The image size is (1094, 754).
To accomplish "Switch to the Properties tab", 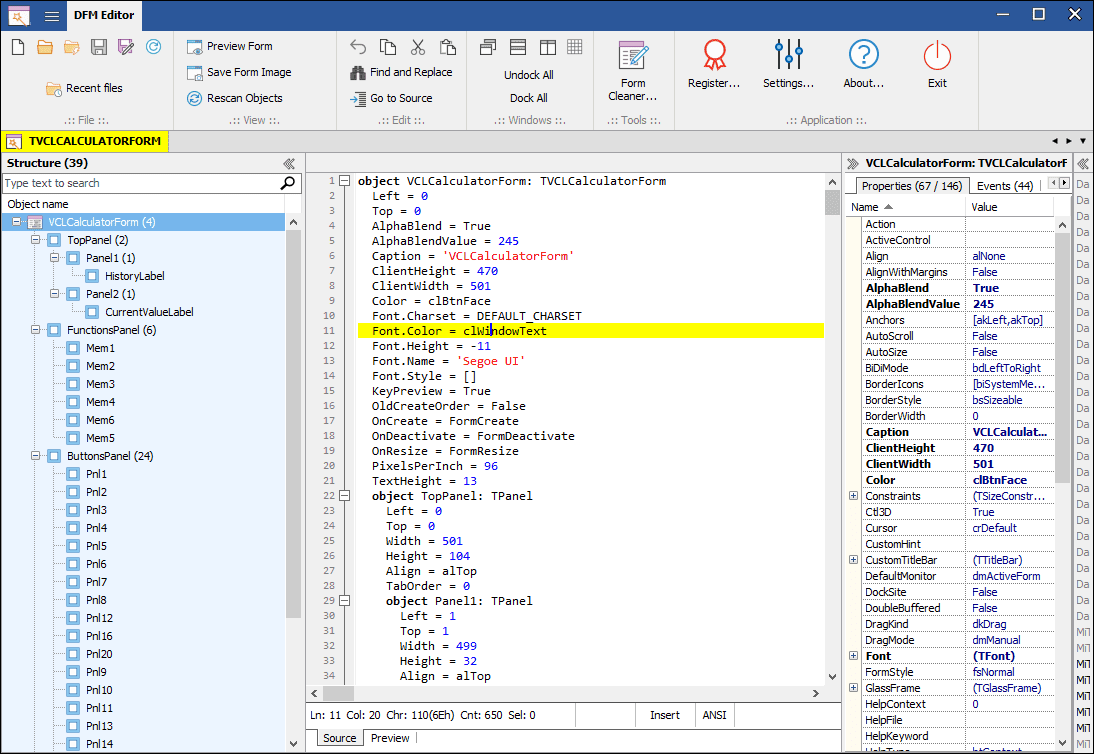I will point(911,186).
